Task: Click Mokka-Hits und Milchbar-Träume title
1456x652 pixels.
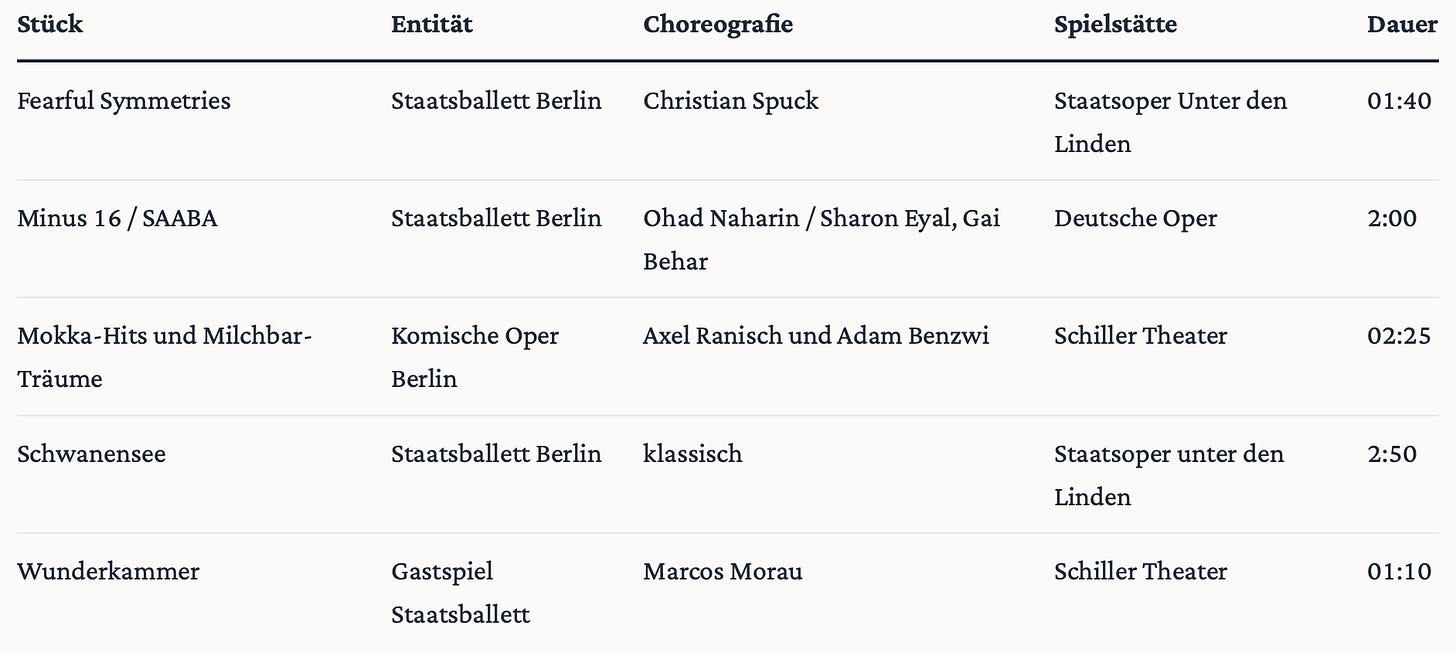Action: tap(165, 357)
